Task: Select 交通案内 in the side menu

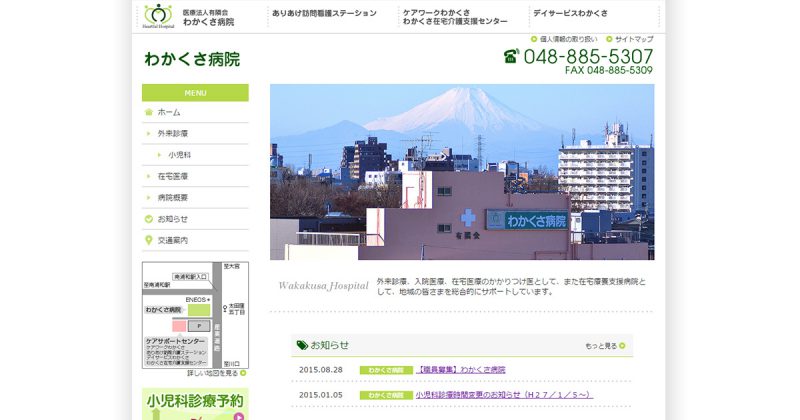Action: point(195,240)
